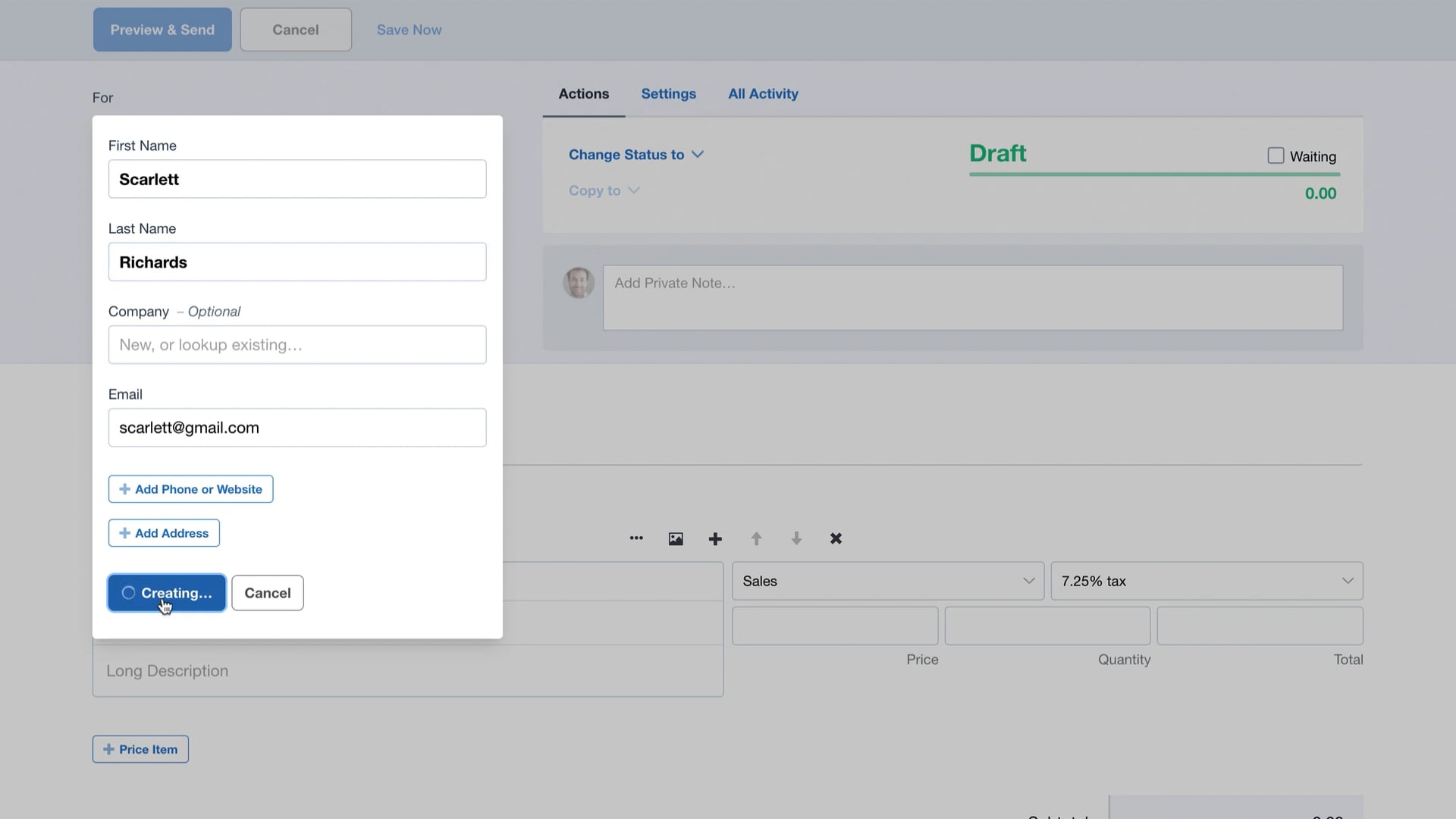Toggle Add Address option
Screen dimensions: 1456x819
[x=163, y=532]
